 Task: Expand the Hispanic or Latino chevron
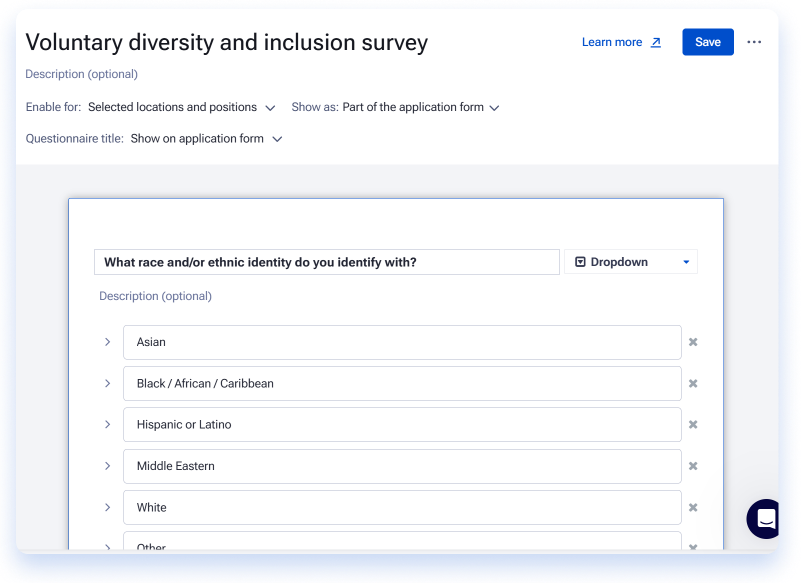point(107,425)
